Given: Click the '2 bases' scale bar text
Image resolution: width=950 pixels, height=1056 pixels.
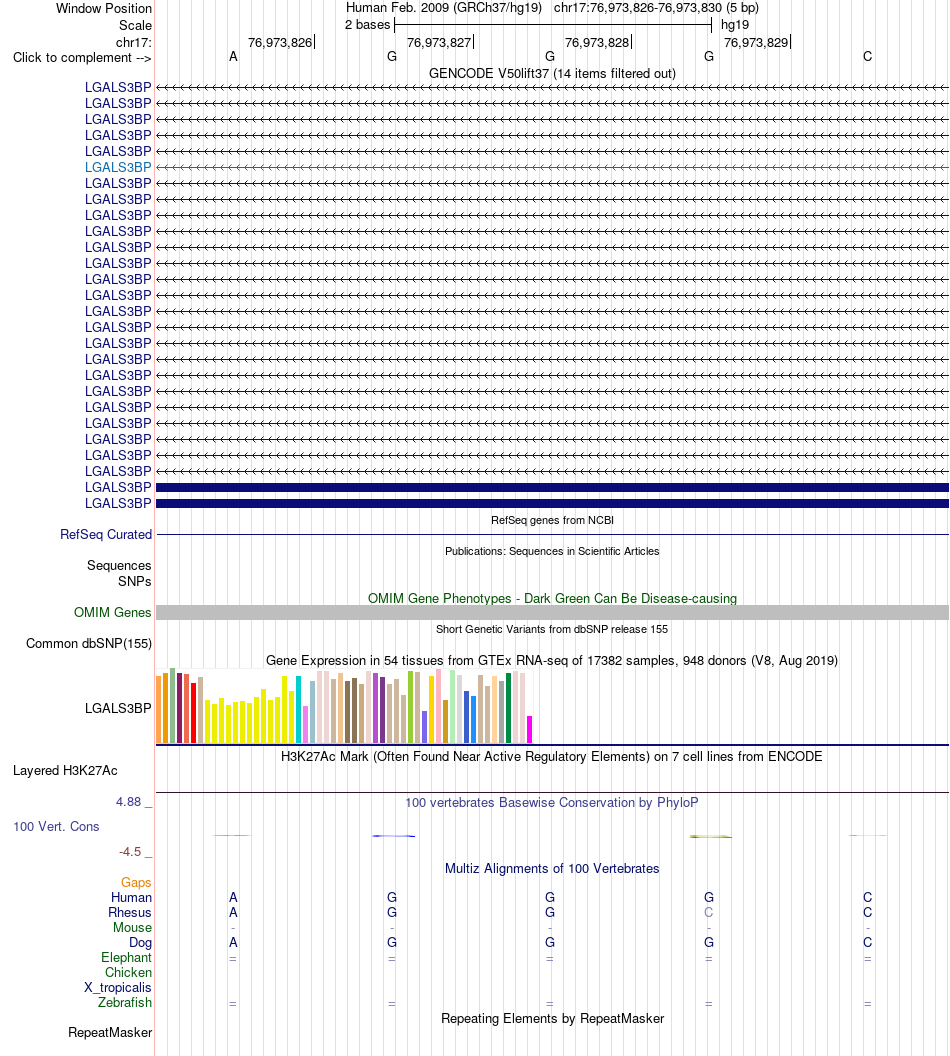Looking at the screenshot, I should (368, 25).
